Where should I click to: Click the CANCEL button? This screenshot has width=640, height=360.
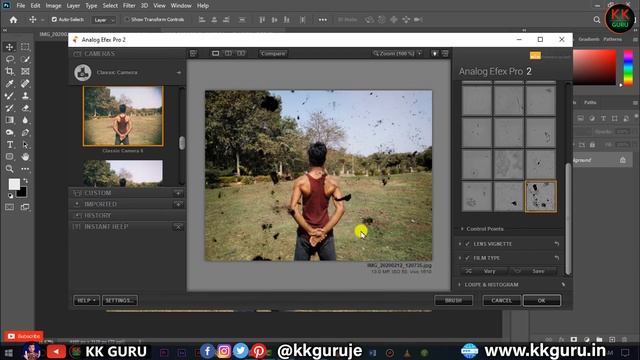click(x=502, y=300)
